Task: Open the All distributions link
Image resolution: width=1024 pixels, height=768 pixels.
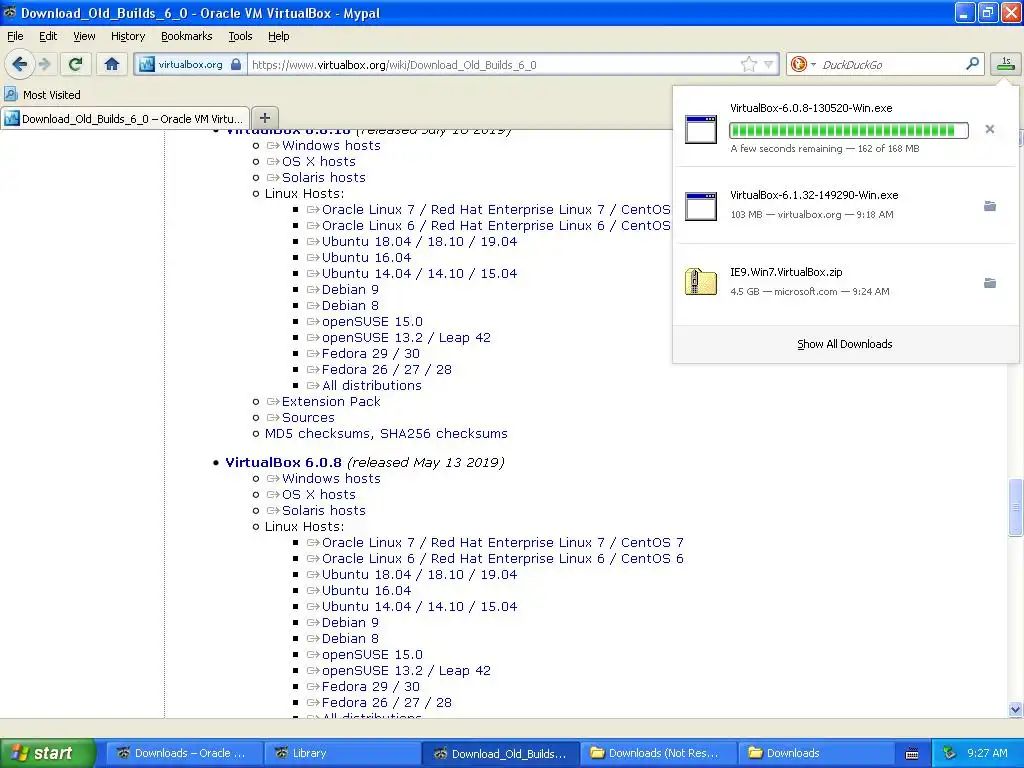Action: (371, 385)
